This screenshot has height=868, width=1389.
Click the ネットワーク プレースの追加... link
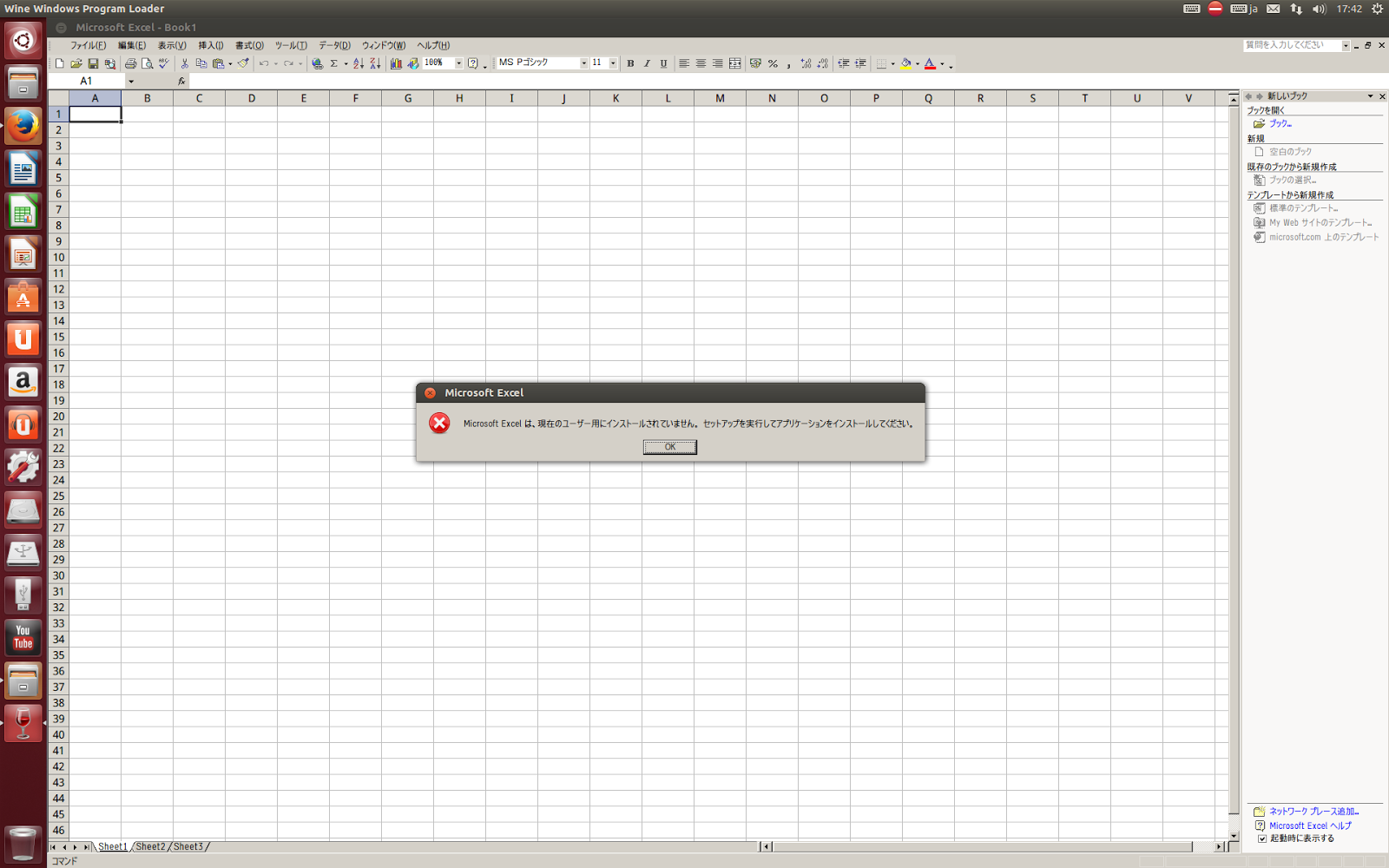coord(1313,812)
